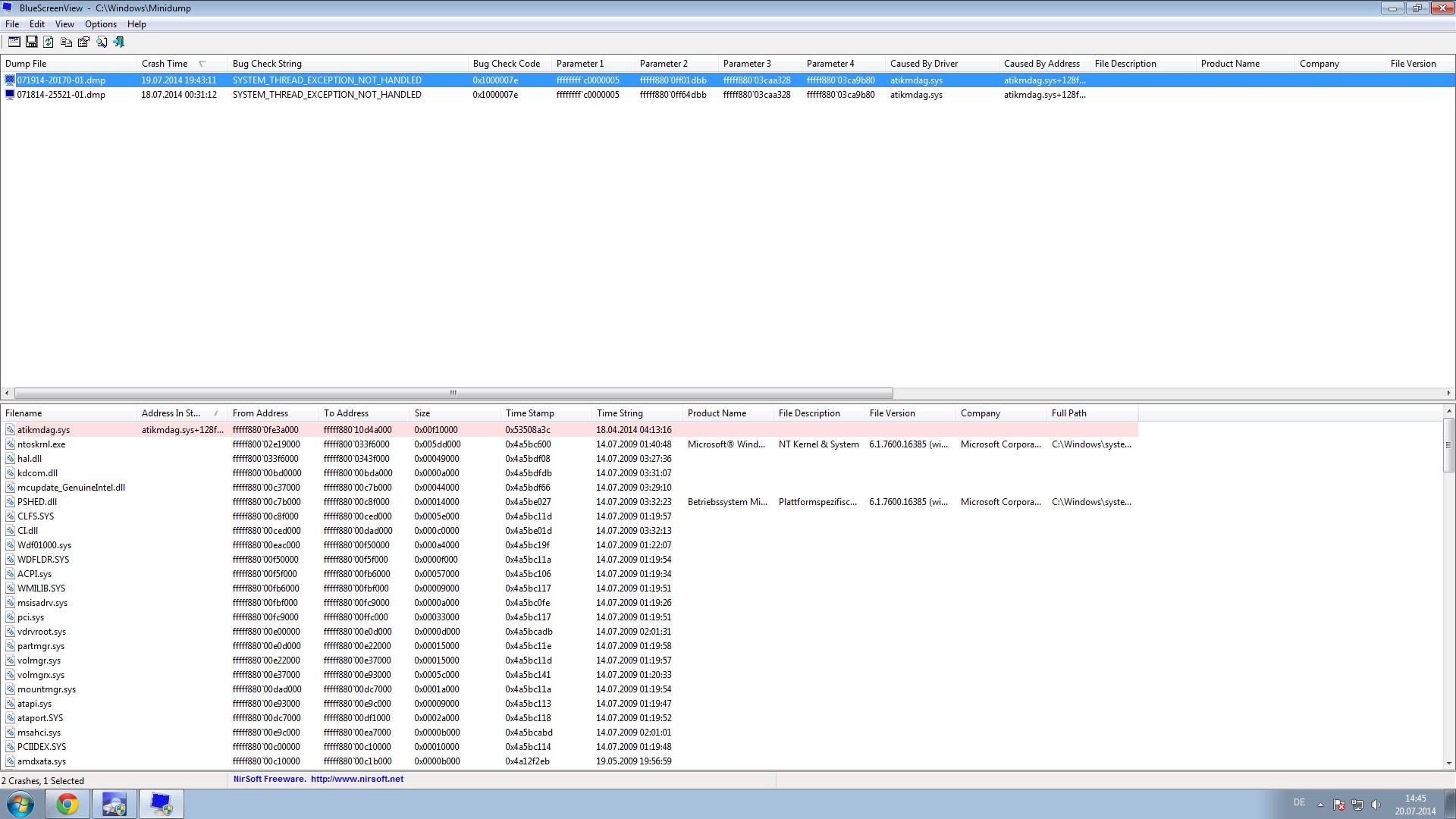1456x819 pixels.
Task: Sort by Address In Stack column header
Action: click(x=171, y=413)
